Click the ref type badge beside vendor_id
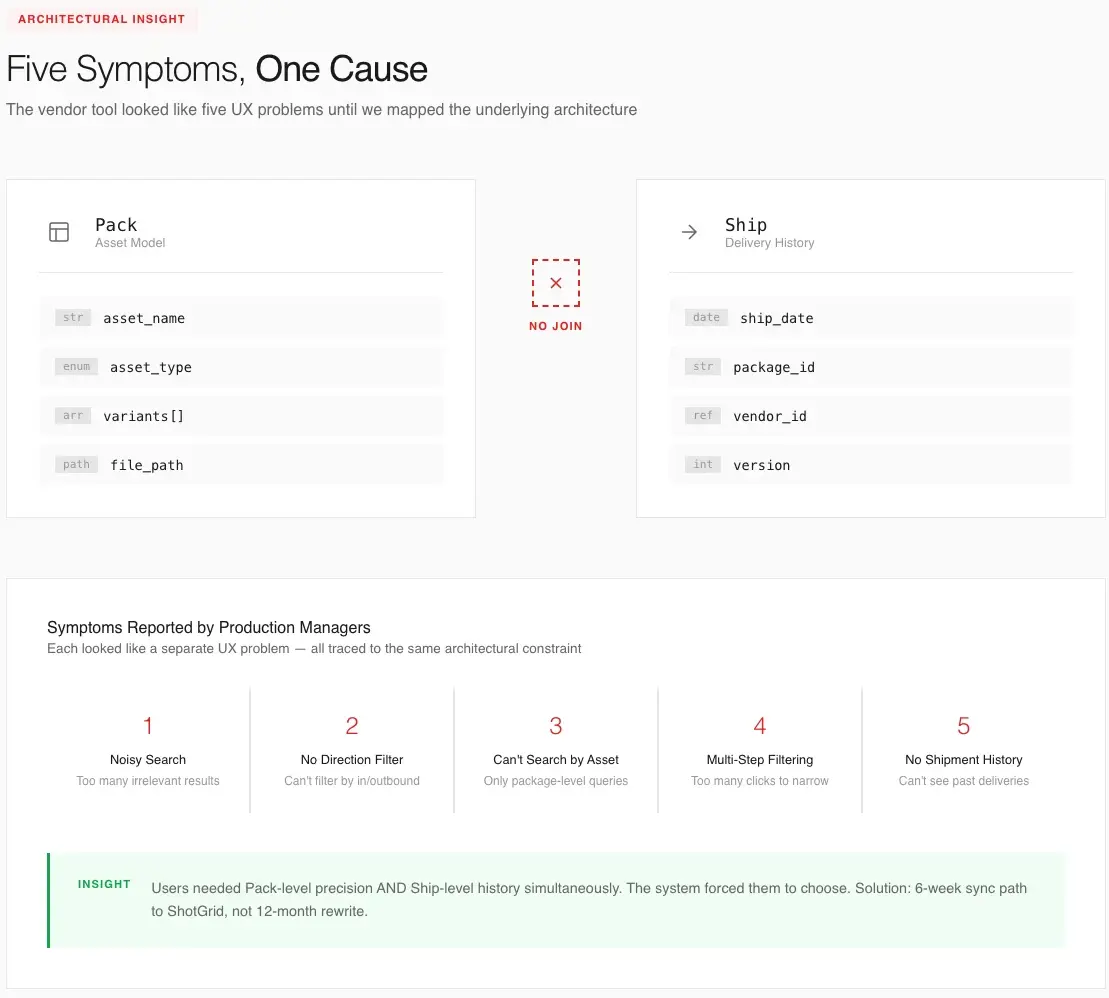 click(x=703, y=416)
